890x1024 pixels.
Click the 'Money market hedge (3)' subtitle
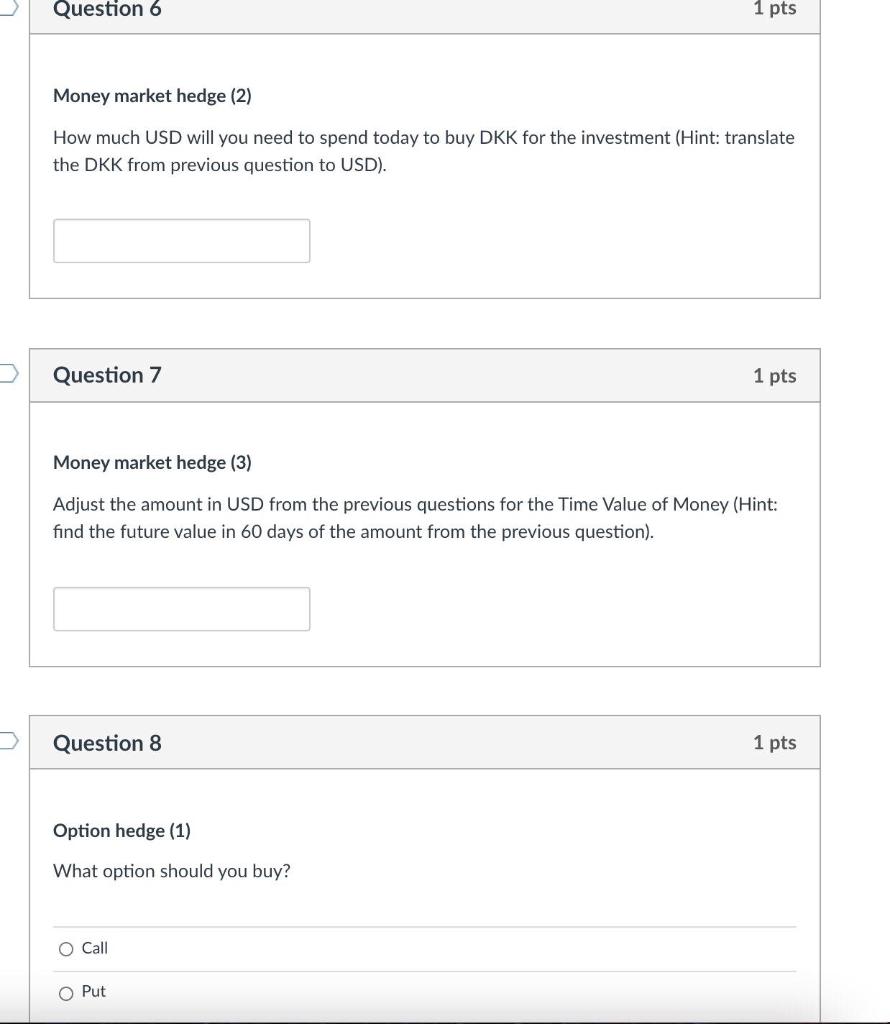tap(152, 463)
